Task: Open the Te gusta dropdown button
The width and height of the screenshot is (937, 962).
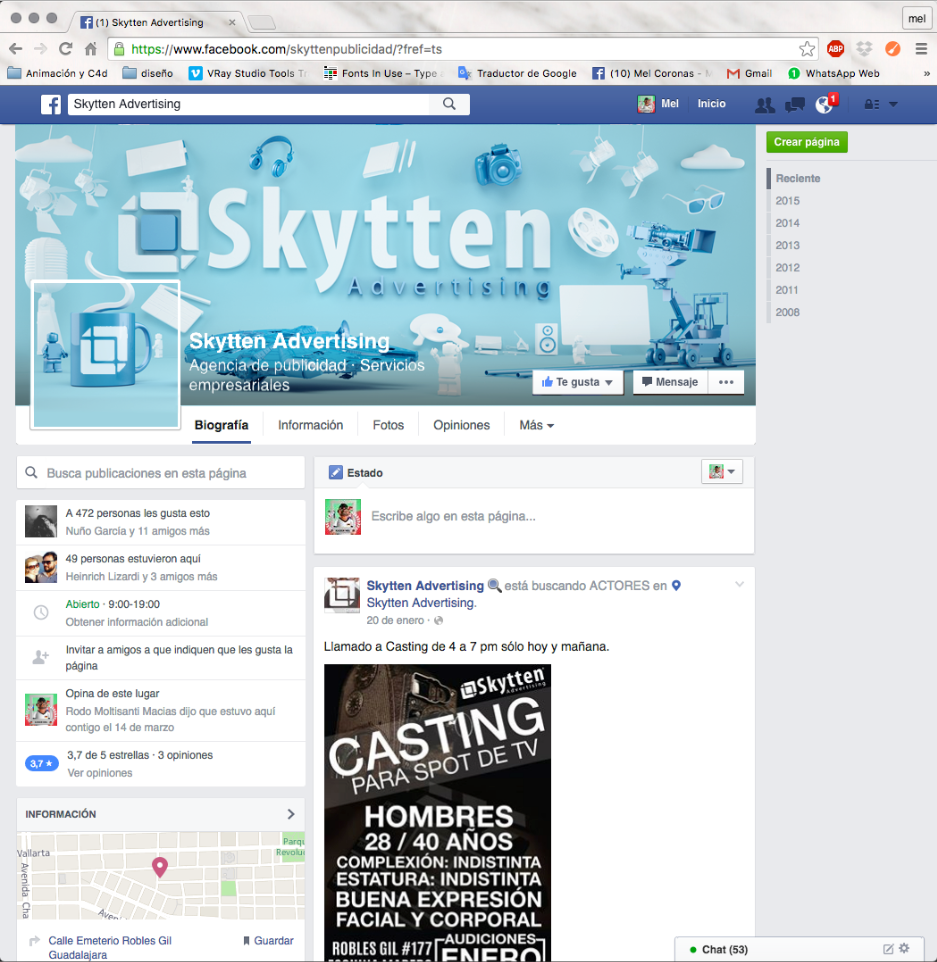Action: click(x=577, y=382)
